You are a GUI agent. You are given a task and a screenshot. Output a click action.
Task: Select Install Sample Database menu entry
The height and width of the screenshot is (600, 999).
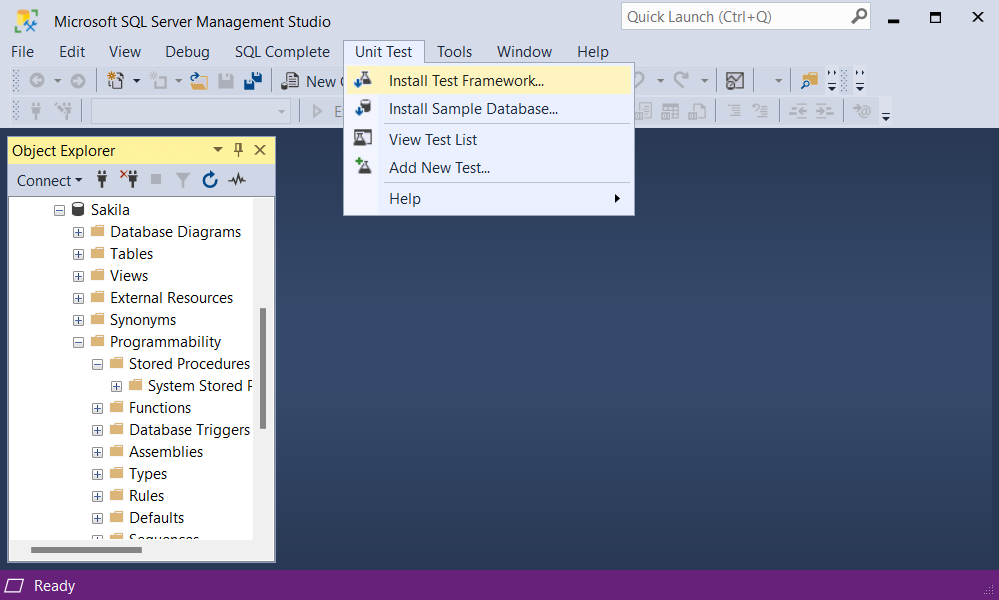[489, 109]
